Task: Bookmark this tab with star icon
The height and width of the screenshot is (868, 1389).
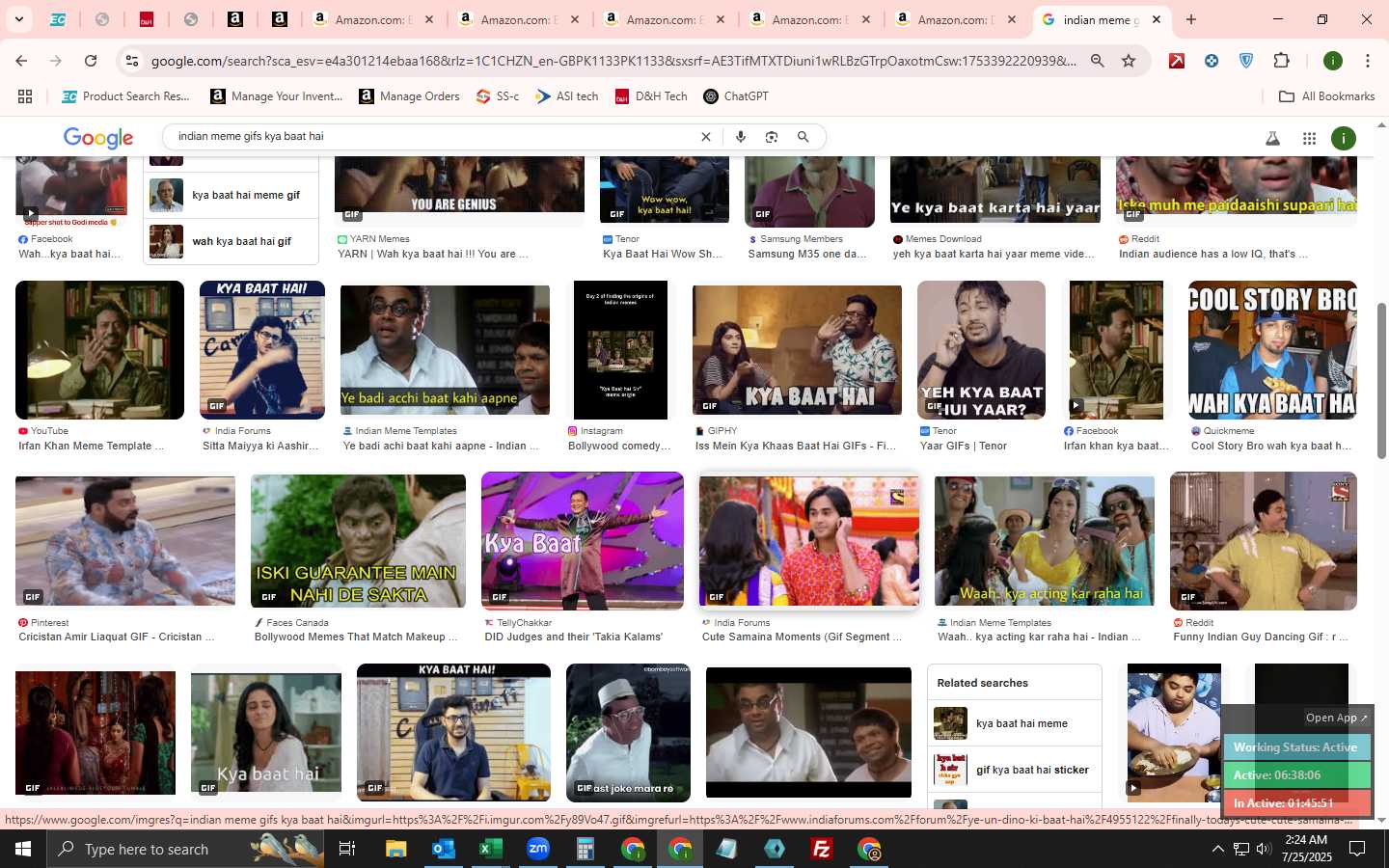Action: (1129, 61)
